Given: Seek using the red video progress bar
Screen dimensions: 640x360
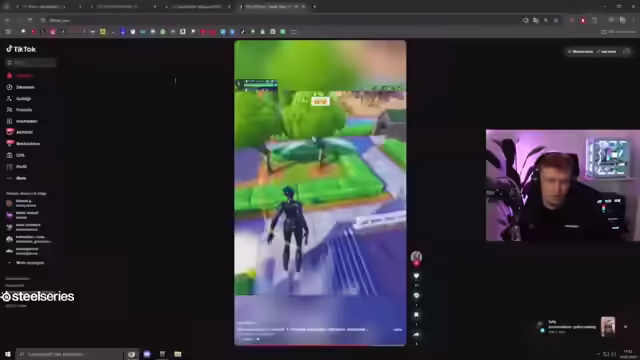Looking at the screenshot, I should [x=320, y=345].
